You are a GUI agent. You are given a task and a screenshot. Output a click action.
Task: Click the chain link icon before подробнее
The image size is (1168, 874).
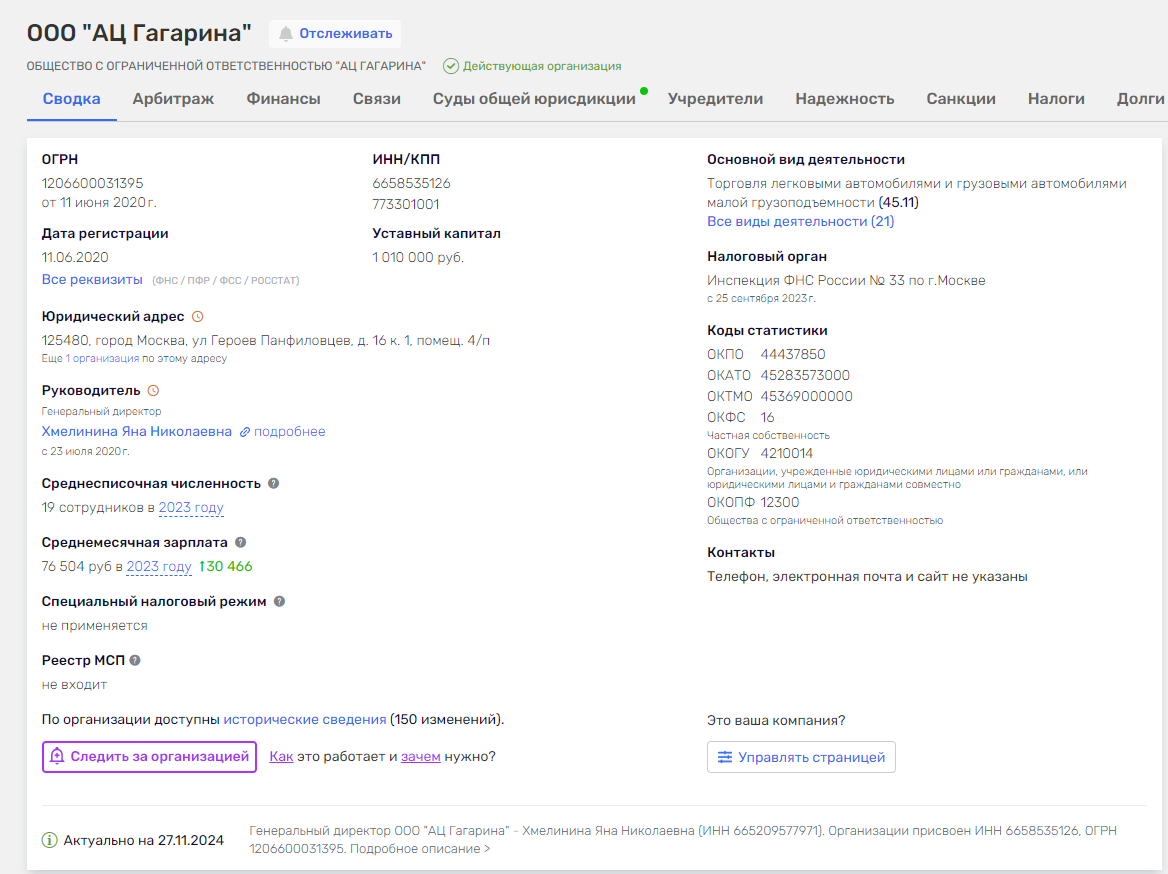[244, 432]
